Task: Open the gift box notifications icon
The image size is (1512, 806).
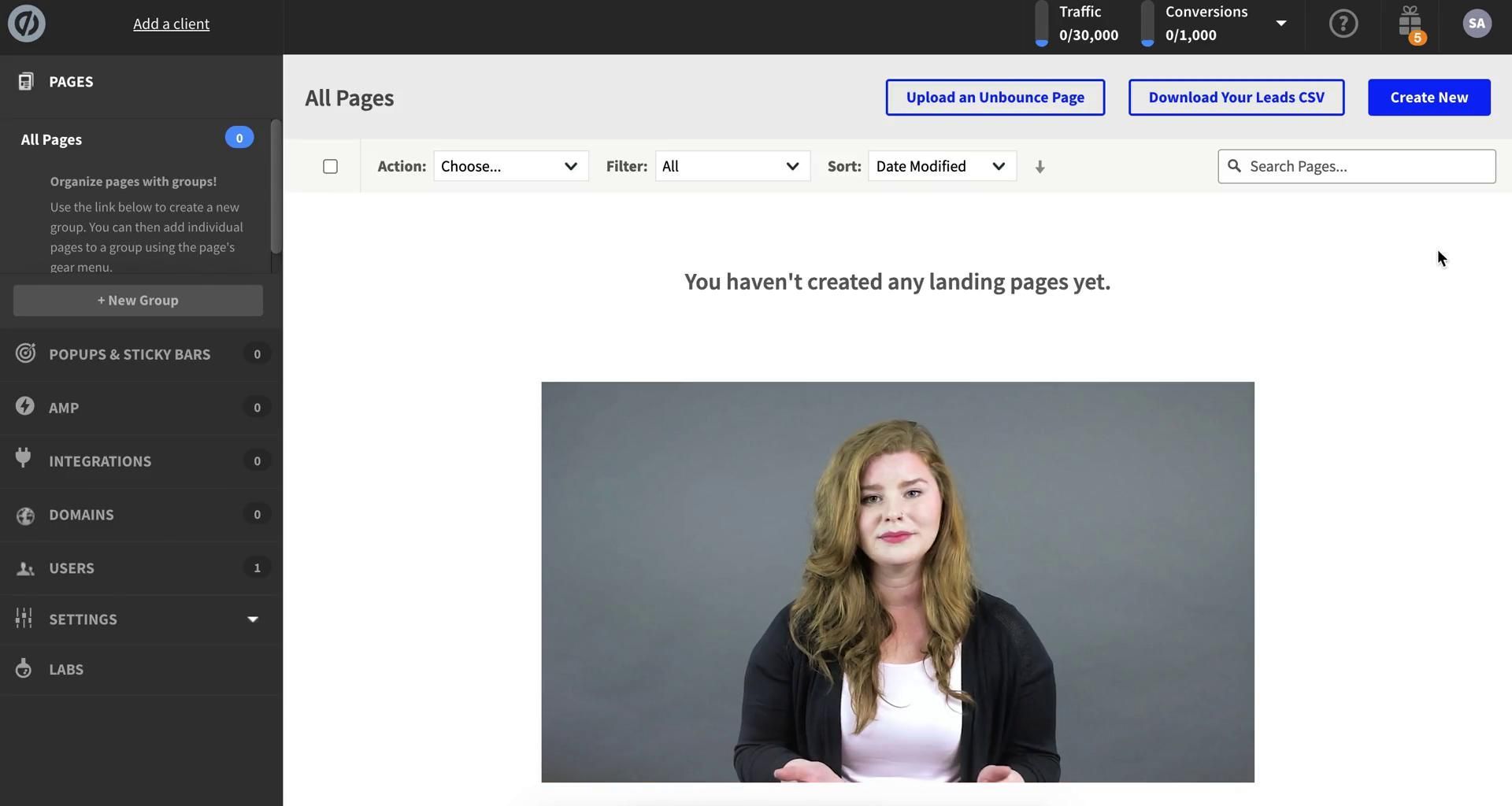Action: coord(1410,24)
